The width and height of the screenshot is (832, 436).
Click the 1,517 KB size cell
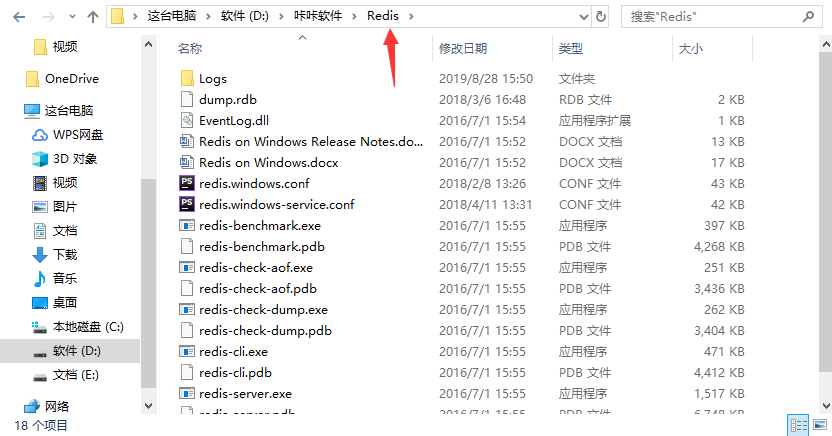(x=719, y=394)
